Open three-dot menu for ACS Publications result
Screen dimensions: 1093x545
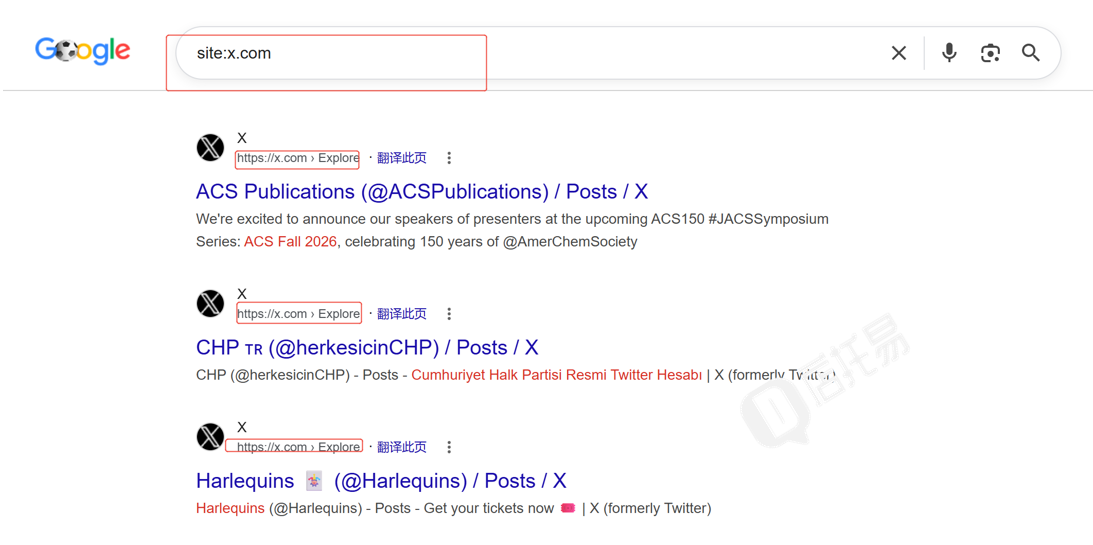pyautogui.click(x=449, y=158)
